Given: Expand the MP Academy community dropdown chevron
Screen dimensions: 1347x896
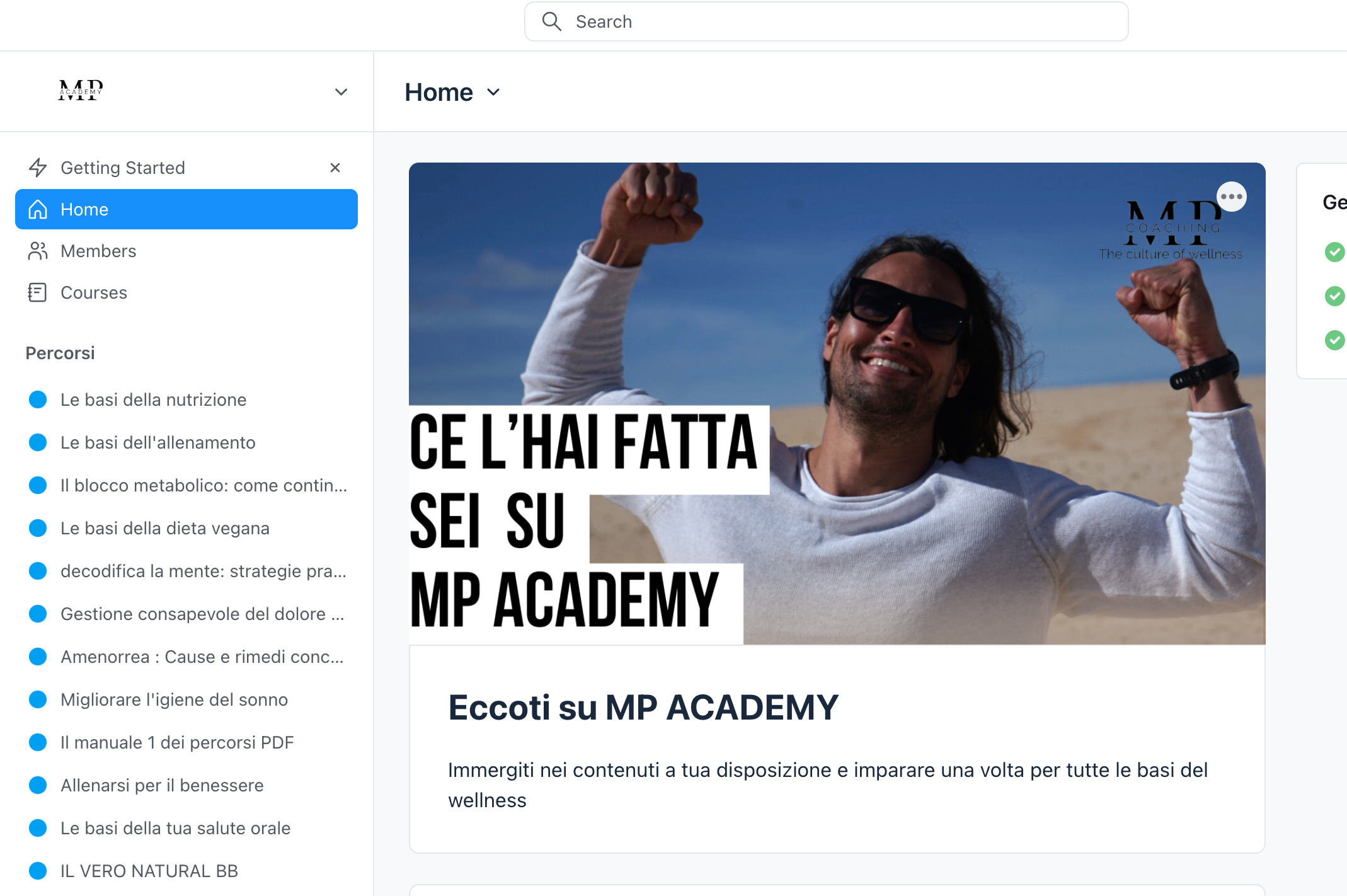Looking at the screenshot, I should tap(341, 92).
